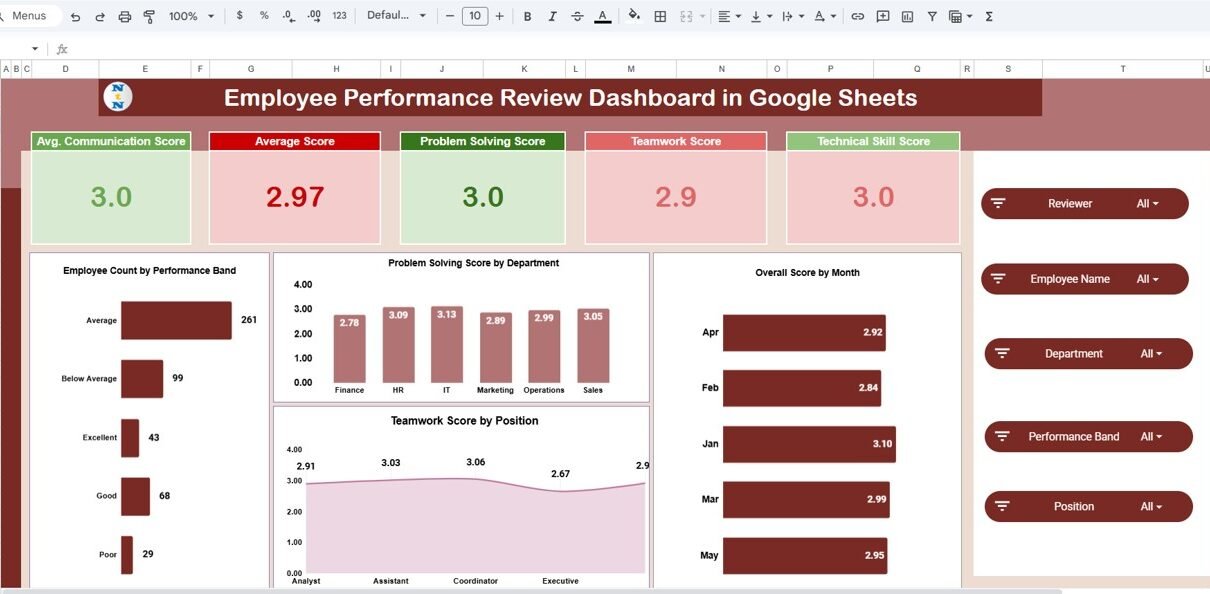Open the font family dropdown menu
1210x594 pixels.
(396, 16)
